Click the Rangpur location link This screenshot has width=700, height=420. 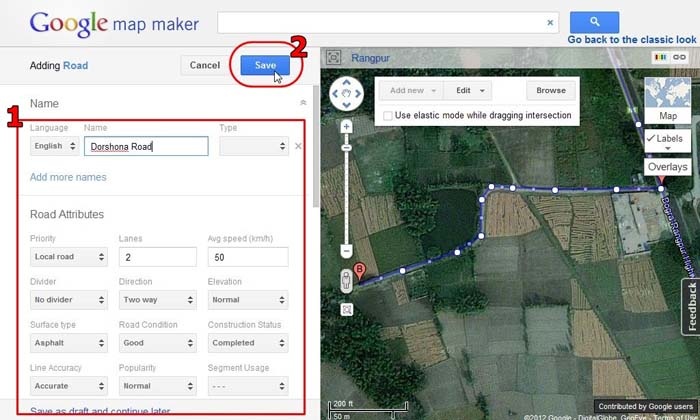[x=370, y=58]
